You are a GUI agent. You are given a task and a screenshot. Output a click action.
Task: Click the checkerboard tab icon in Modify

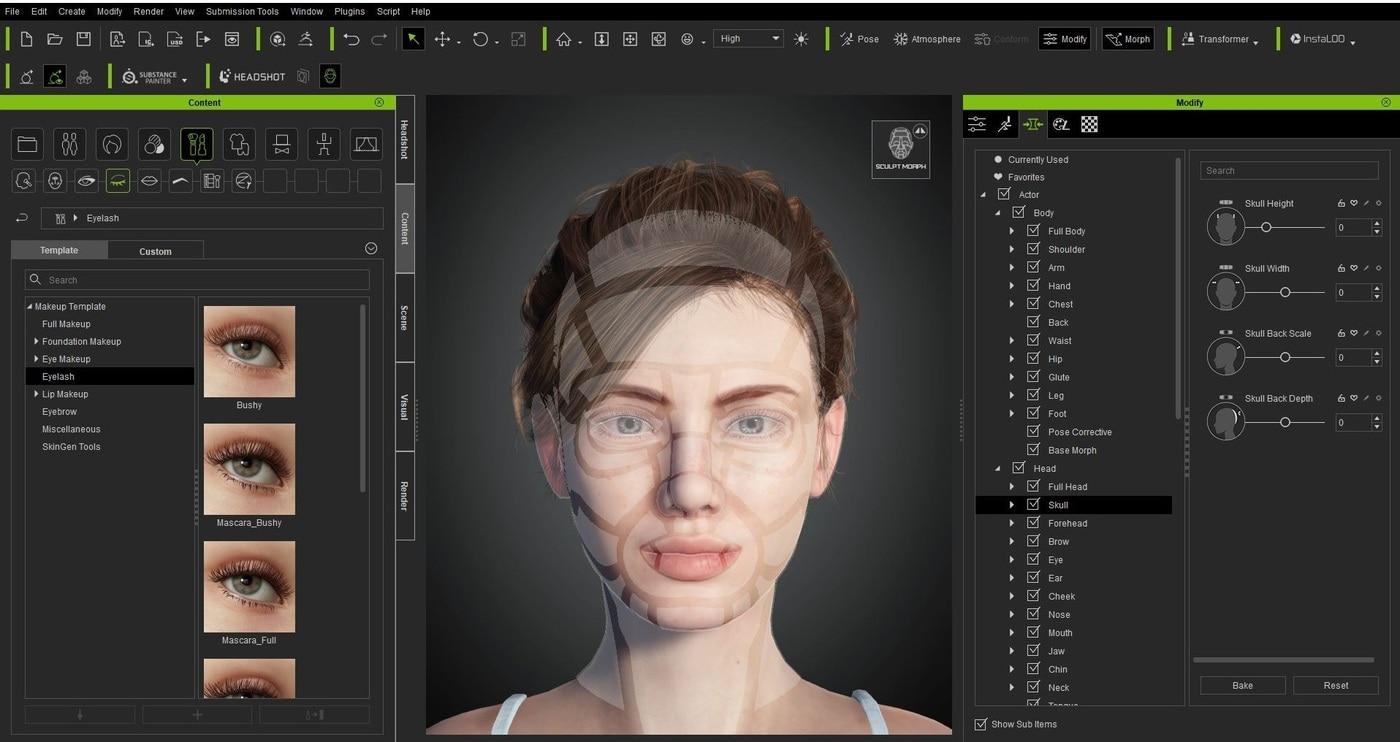pyautogui.click(x=1089, y=124)
